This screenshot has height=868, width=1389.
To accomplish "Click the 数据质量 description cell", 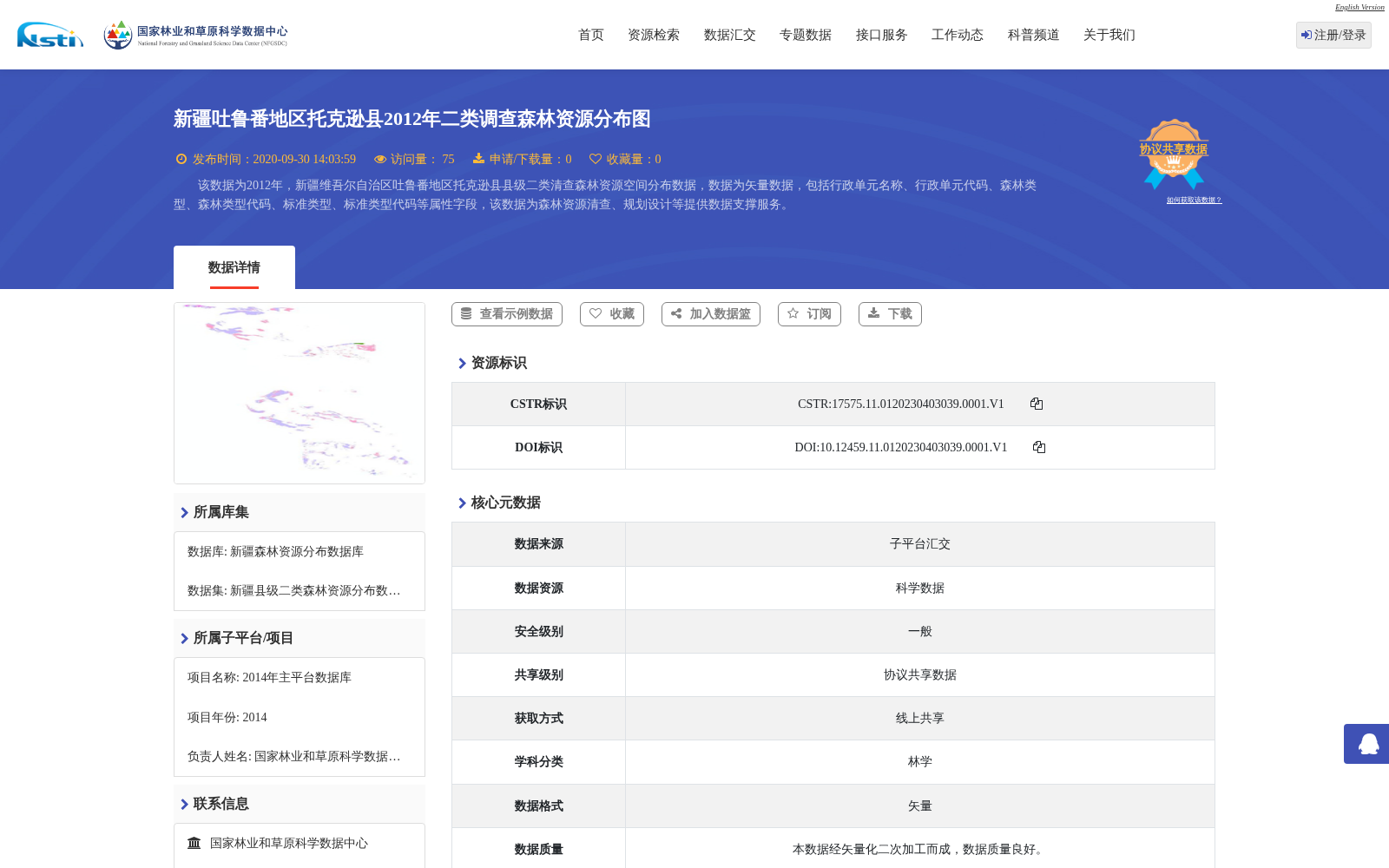I will click(920, 849).
